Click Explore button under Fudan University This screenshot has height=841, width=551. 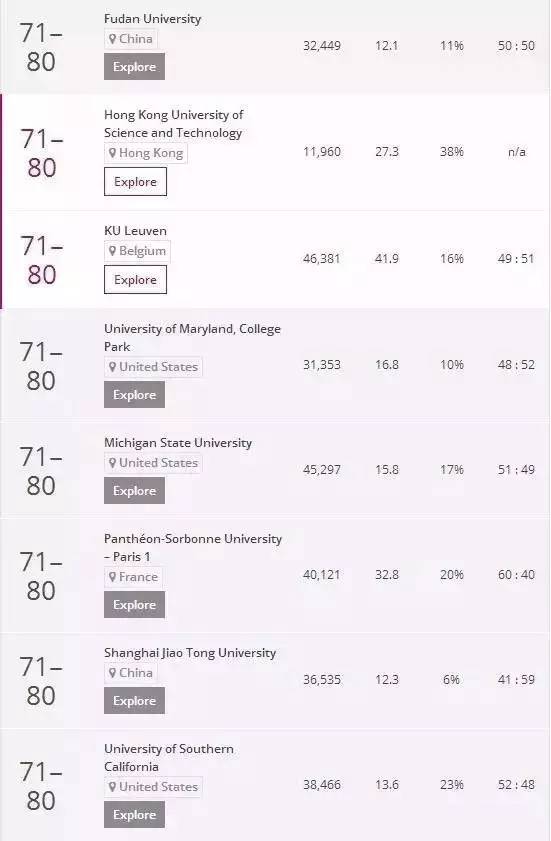point(134,67)
